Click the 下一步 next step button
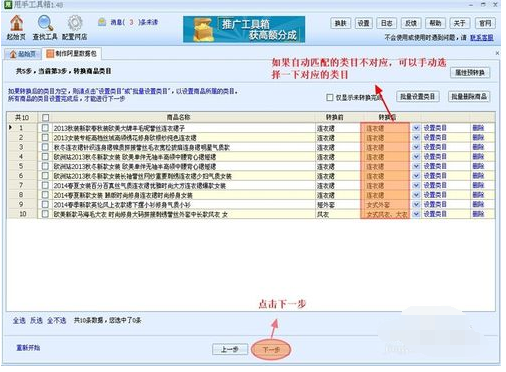Image resolution: width=506 pixels, height=372 pixels. [x=271, y=349]
